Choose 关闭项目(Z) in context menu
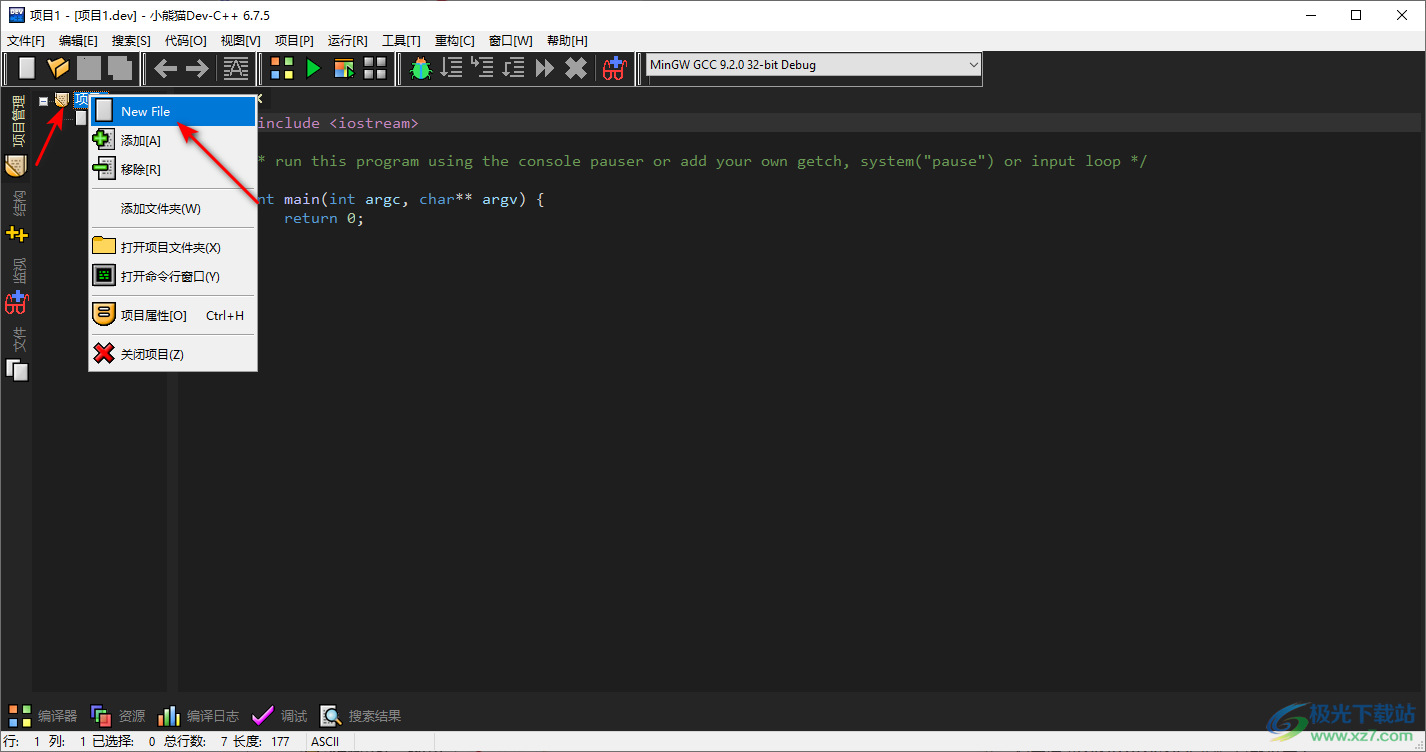 [173, 354]
